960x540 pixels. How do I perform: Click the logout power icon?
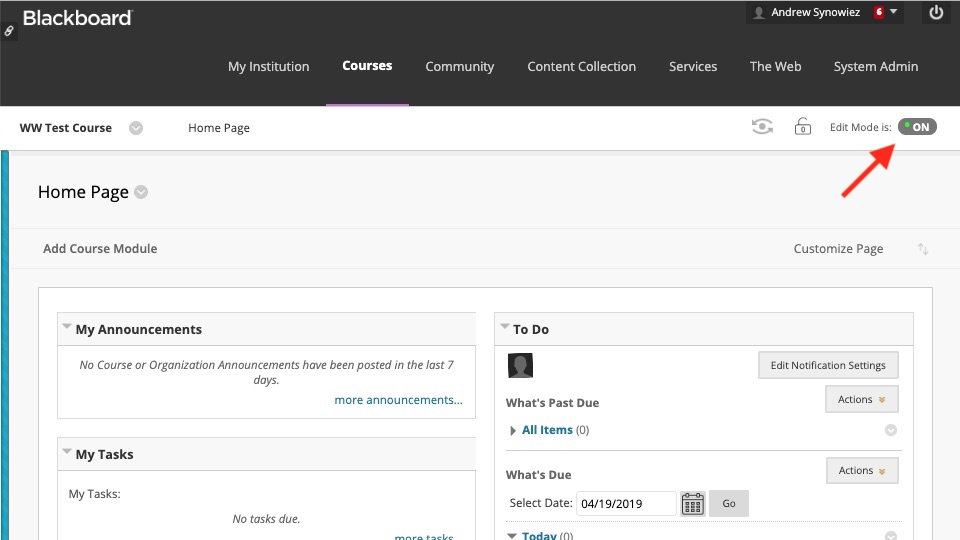click(x=936, y=12)
